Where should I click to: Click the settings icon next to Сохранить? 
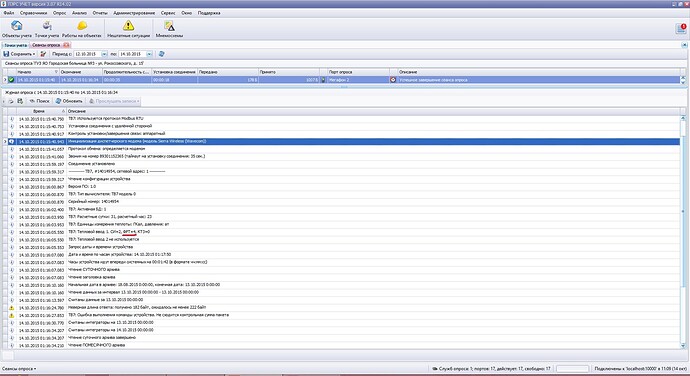click(43, 54)
